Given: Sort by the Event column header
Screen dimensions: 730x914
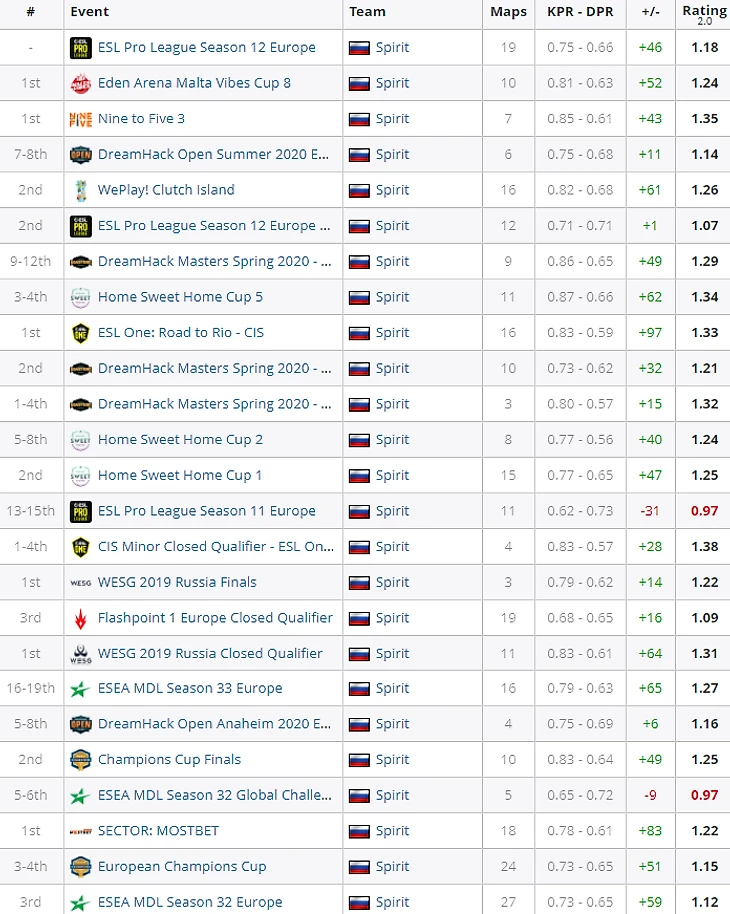Looking at the screenshot, I should (x=89, y=12).
